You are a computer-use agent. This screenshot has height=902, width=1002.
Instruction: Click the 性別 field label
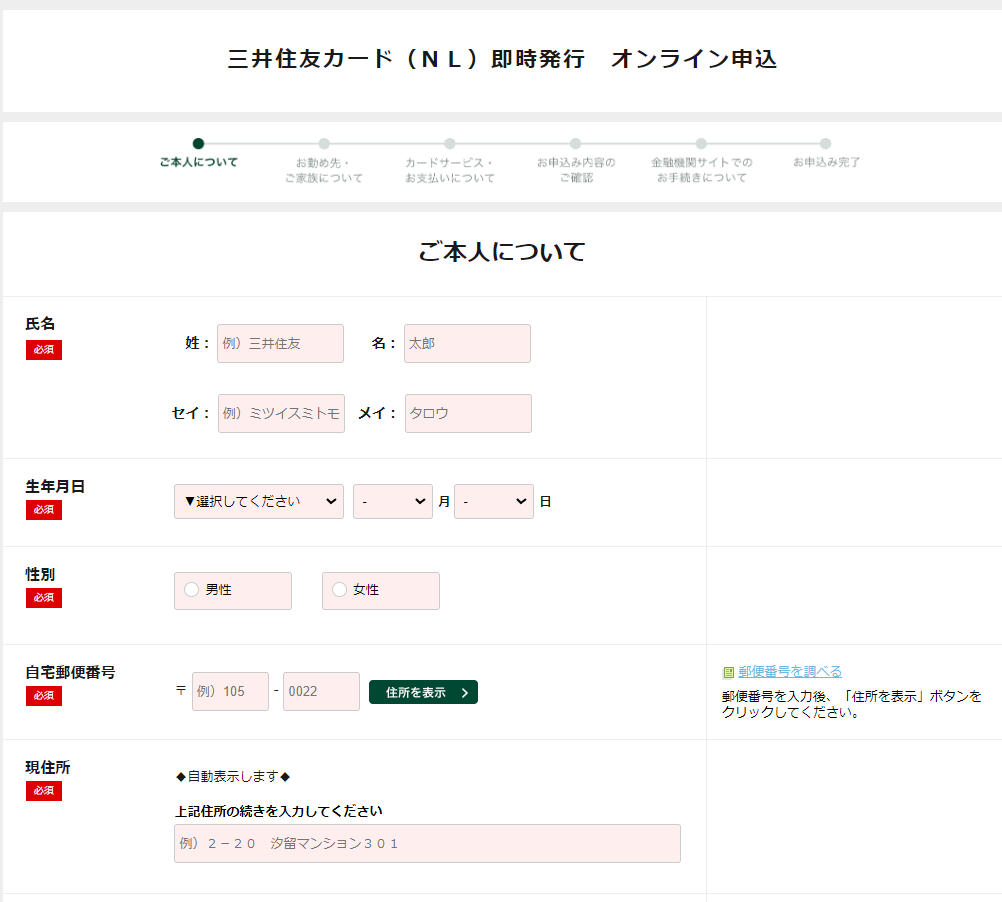[x=40, y=574]
